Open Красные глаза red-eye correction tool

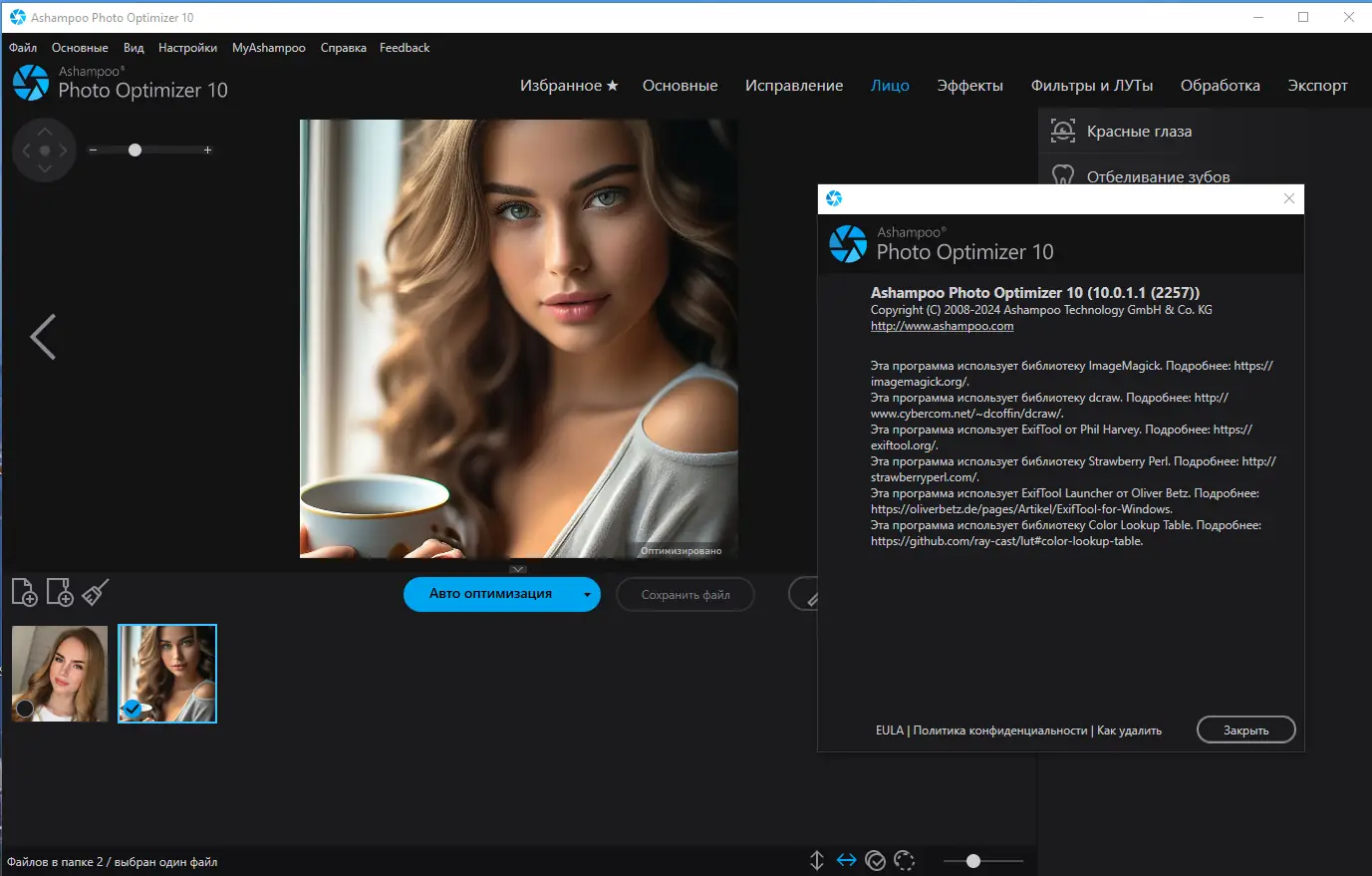1140,131
